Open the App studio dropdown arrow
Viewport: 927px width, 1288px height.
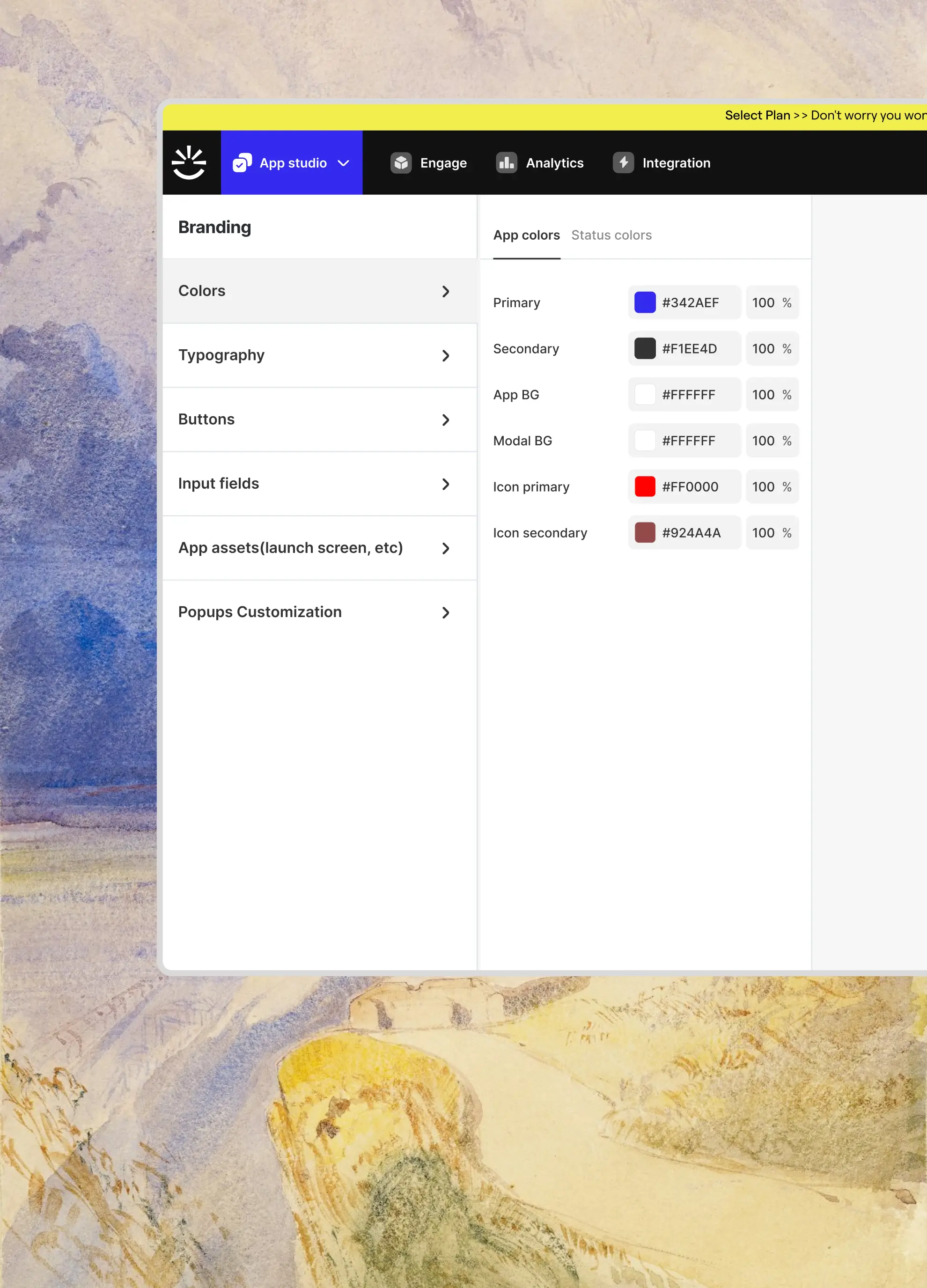click(344, 163)
